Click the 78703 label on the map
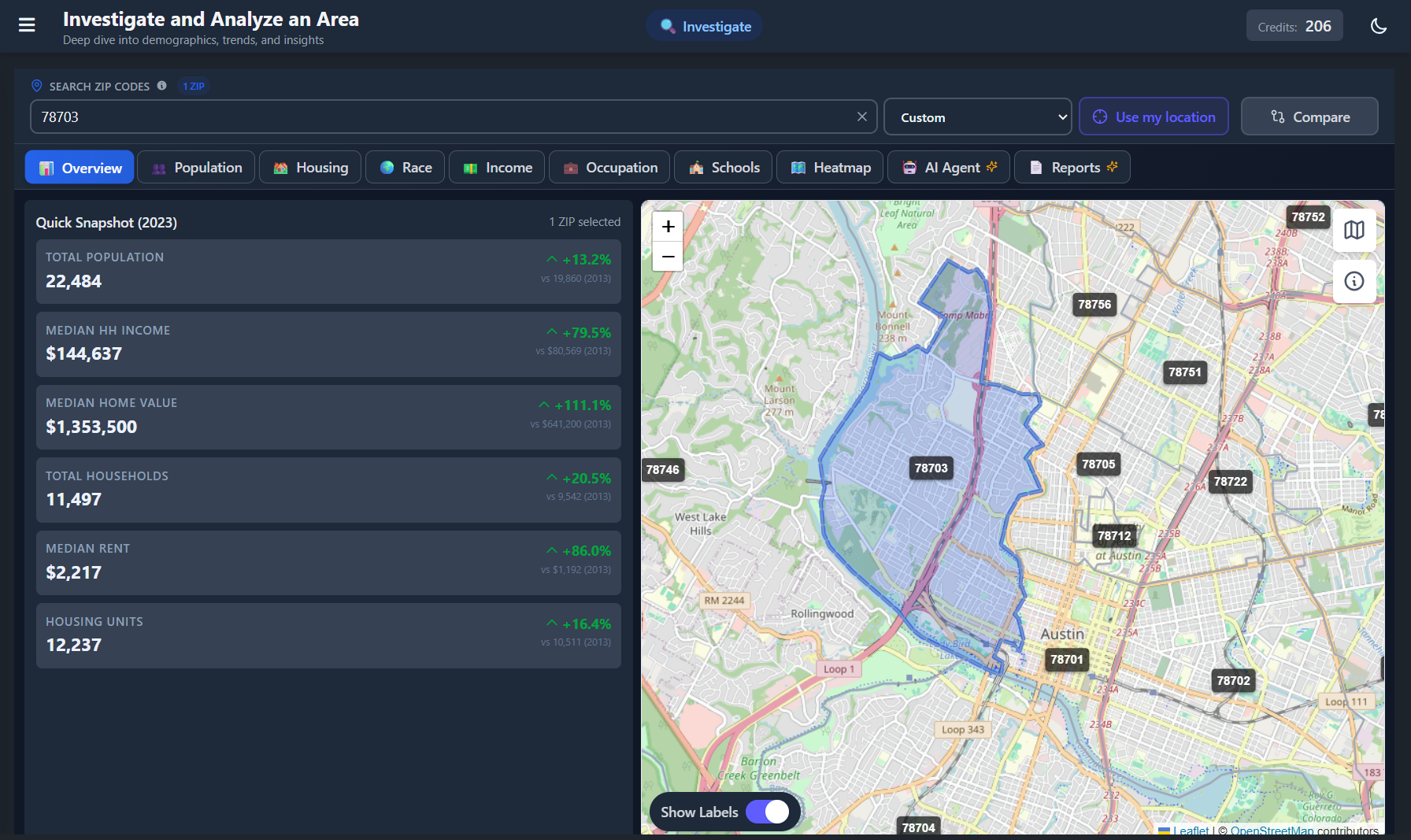 [x=931, y=468]
